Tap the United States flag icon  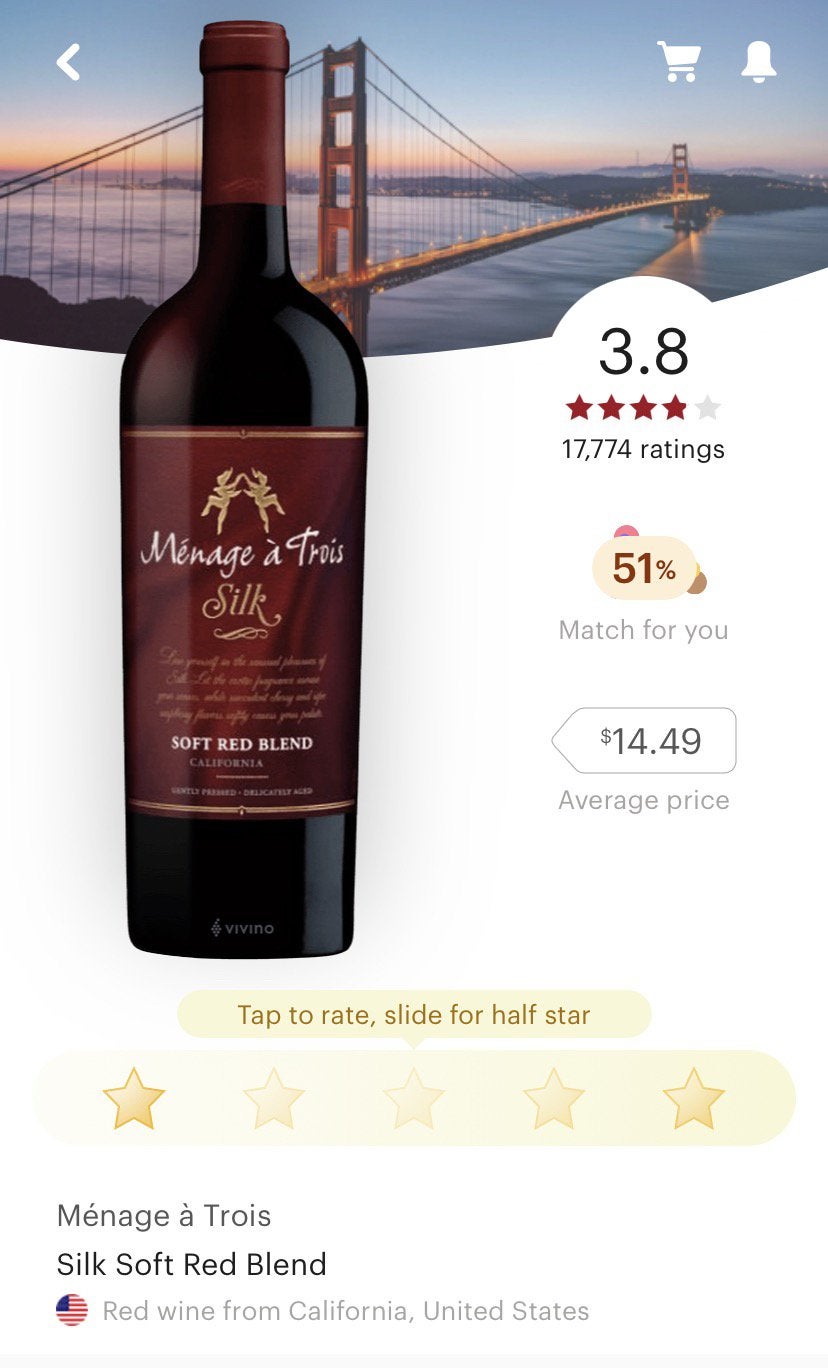72,1310
